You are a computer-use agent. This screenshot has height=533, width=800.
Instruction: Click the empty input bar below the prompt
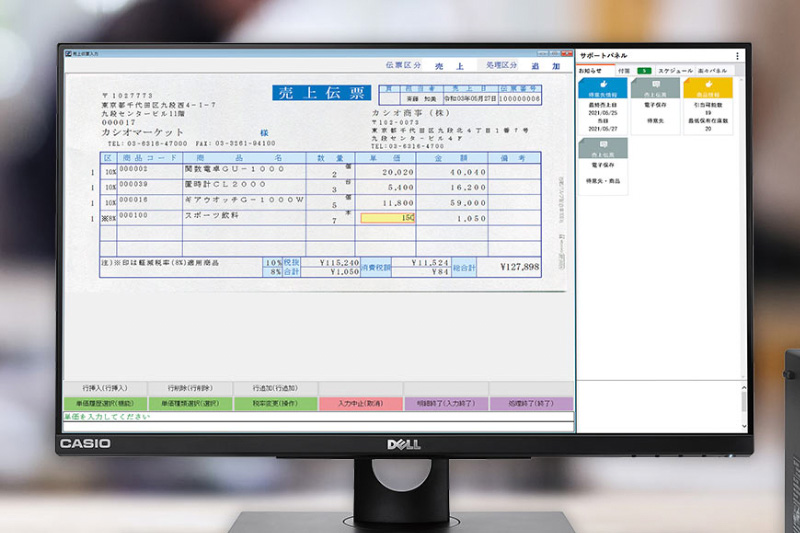318,426
